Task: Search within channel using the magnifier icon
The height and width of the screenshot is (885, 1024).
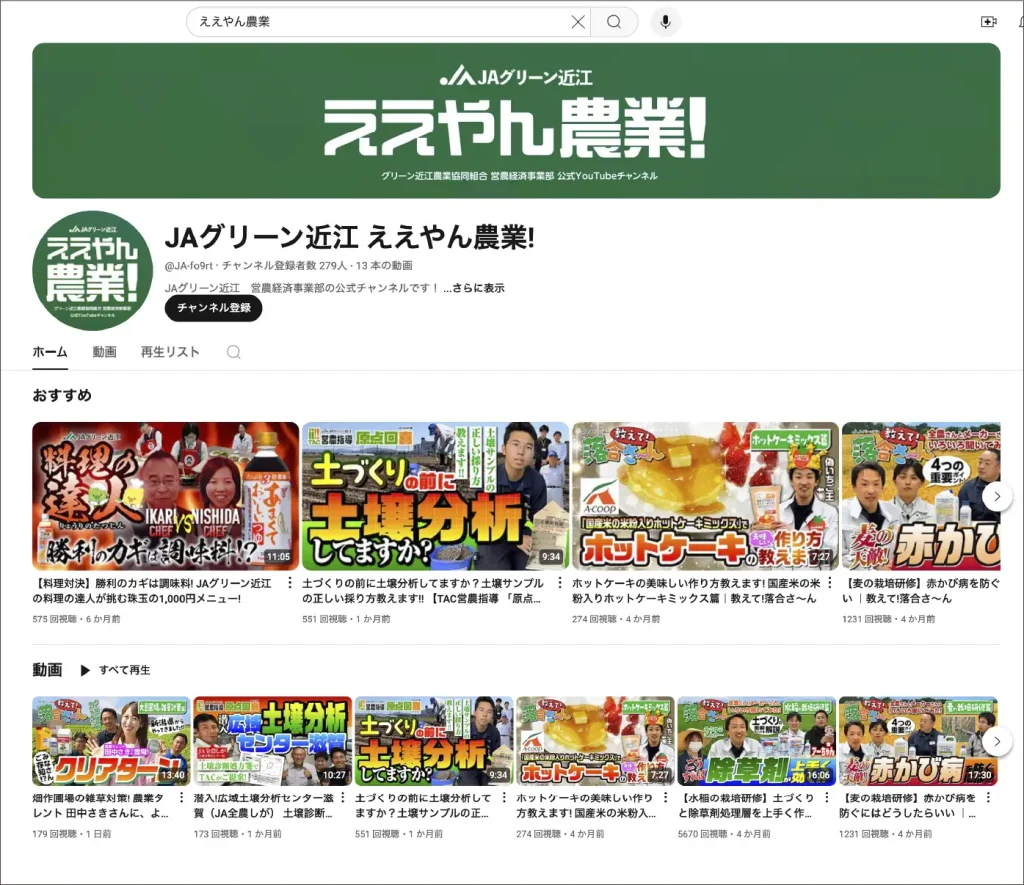Action: 234,353
